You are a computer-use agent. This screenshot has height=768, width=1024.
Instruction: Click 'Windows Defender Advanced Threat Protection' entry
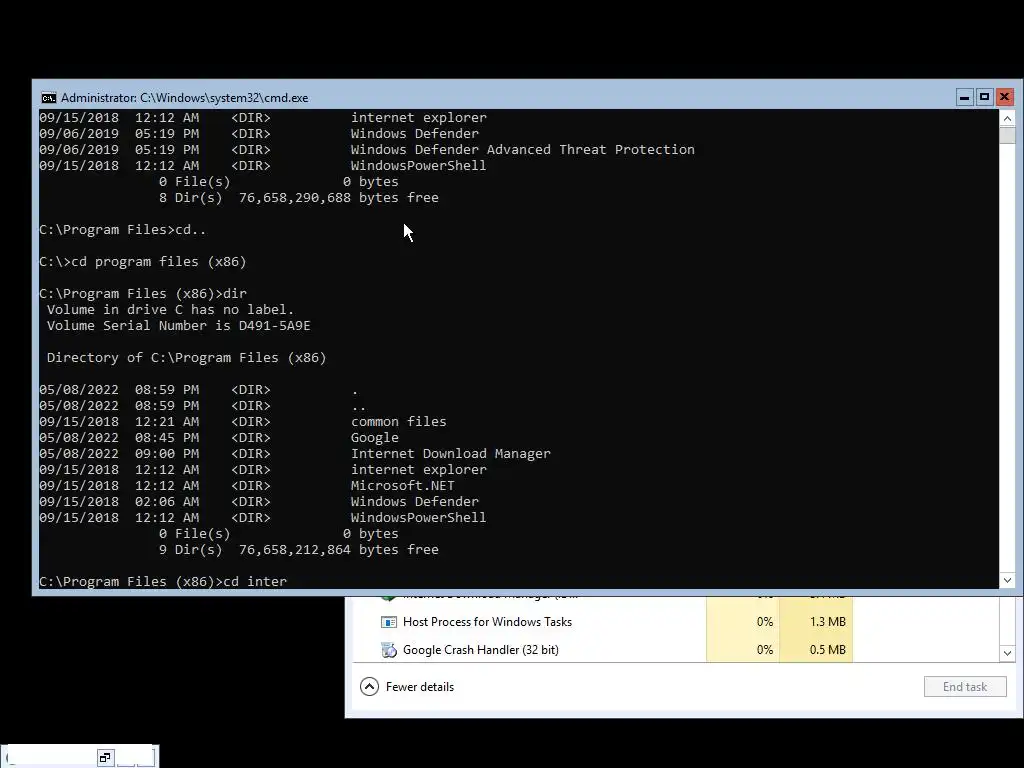pyautogui.click(x=522, y=150)
